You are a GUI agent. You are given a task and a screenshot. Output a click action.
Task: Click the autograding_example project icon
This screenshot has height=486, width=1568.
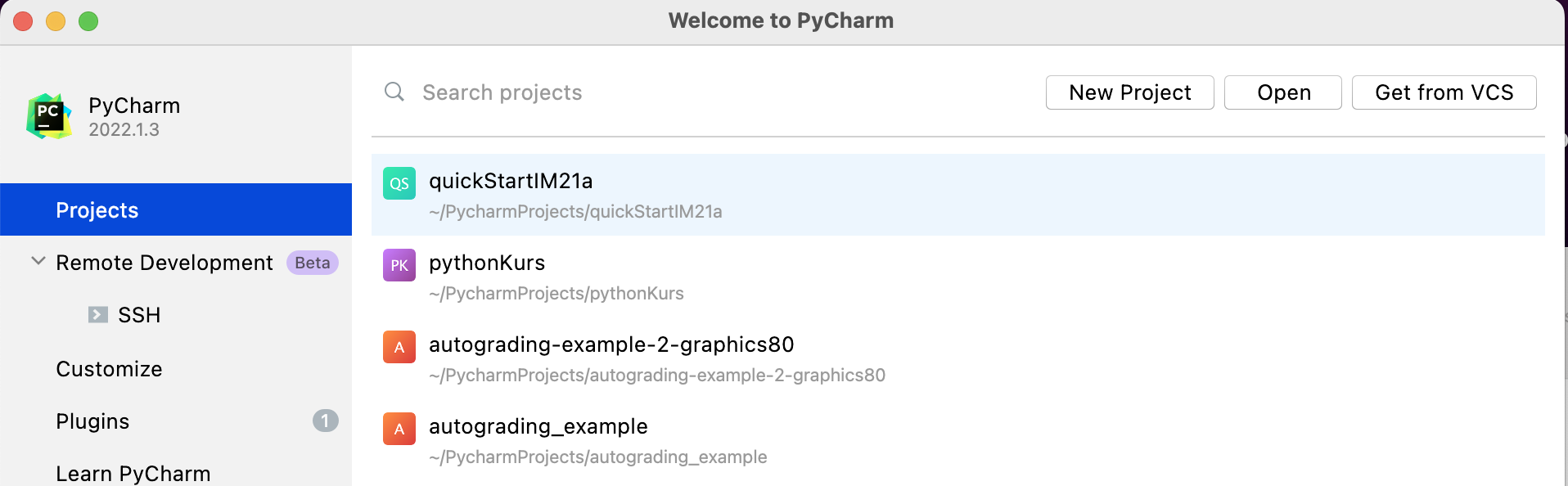click(399, 429)
